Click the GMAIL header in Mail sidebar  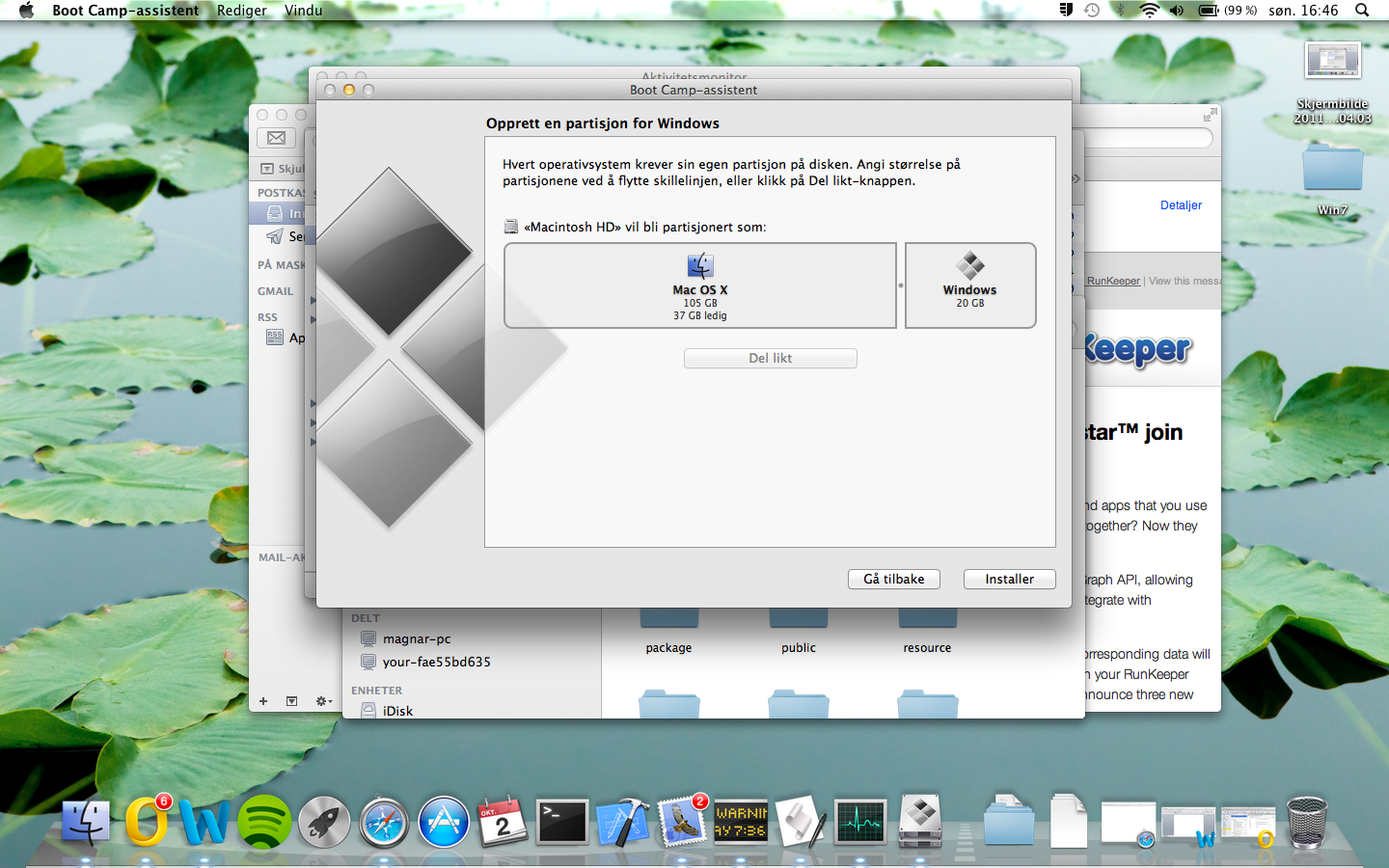(275, 291)
